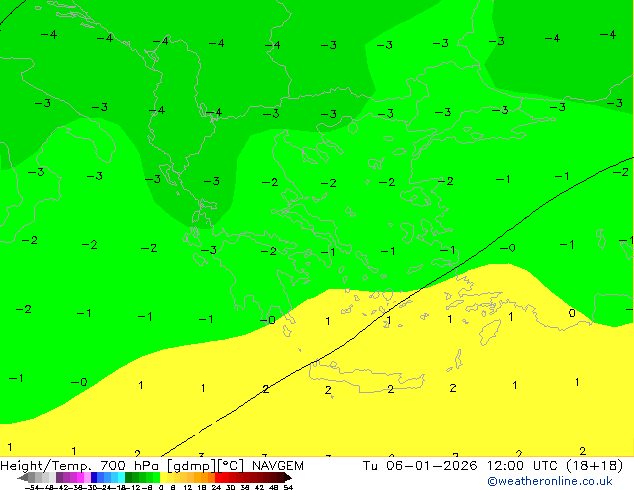Open the weatheronline.co.uk copyright link
Screen dimensions: 634x490
pos(550,481)
